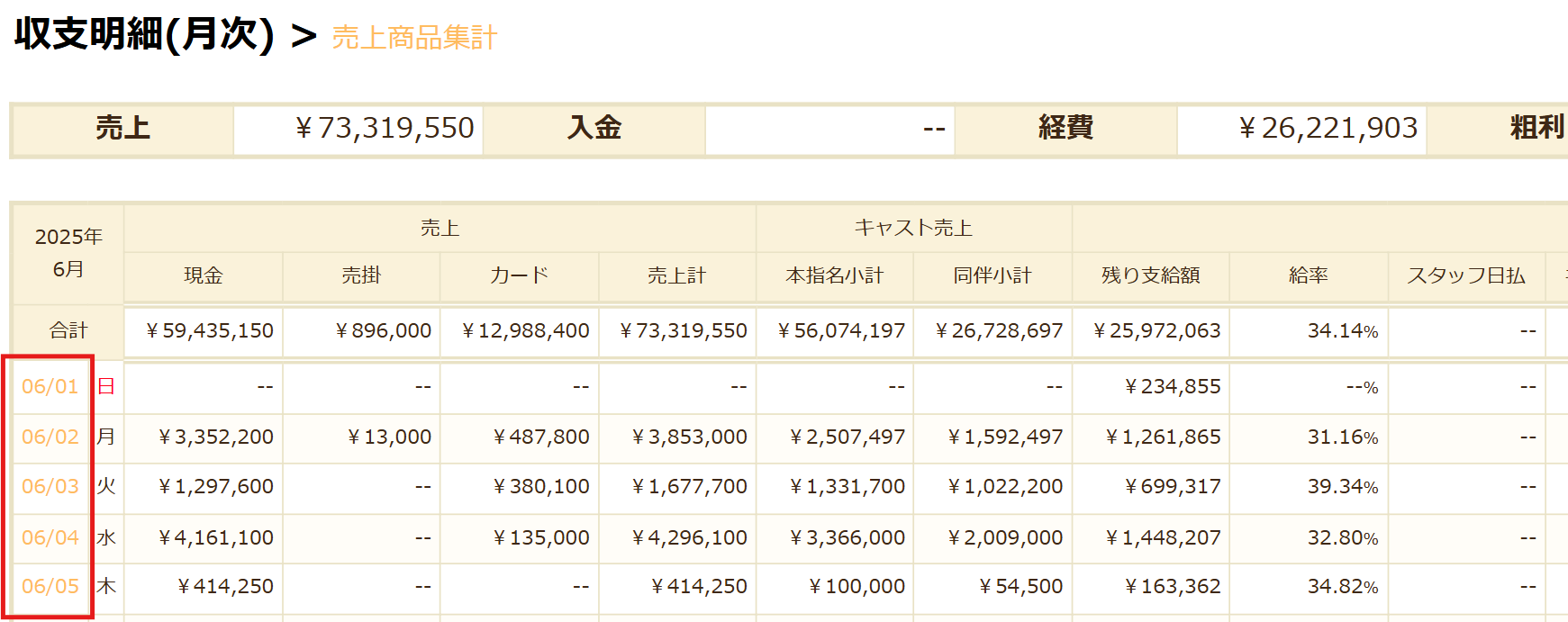Click the 残り支給額 column header
Image resolution: width=1568 pixels, height=622 pixels.
[1150, 275]
